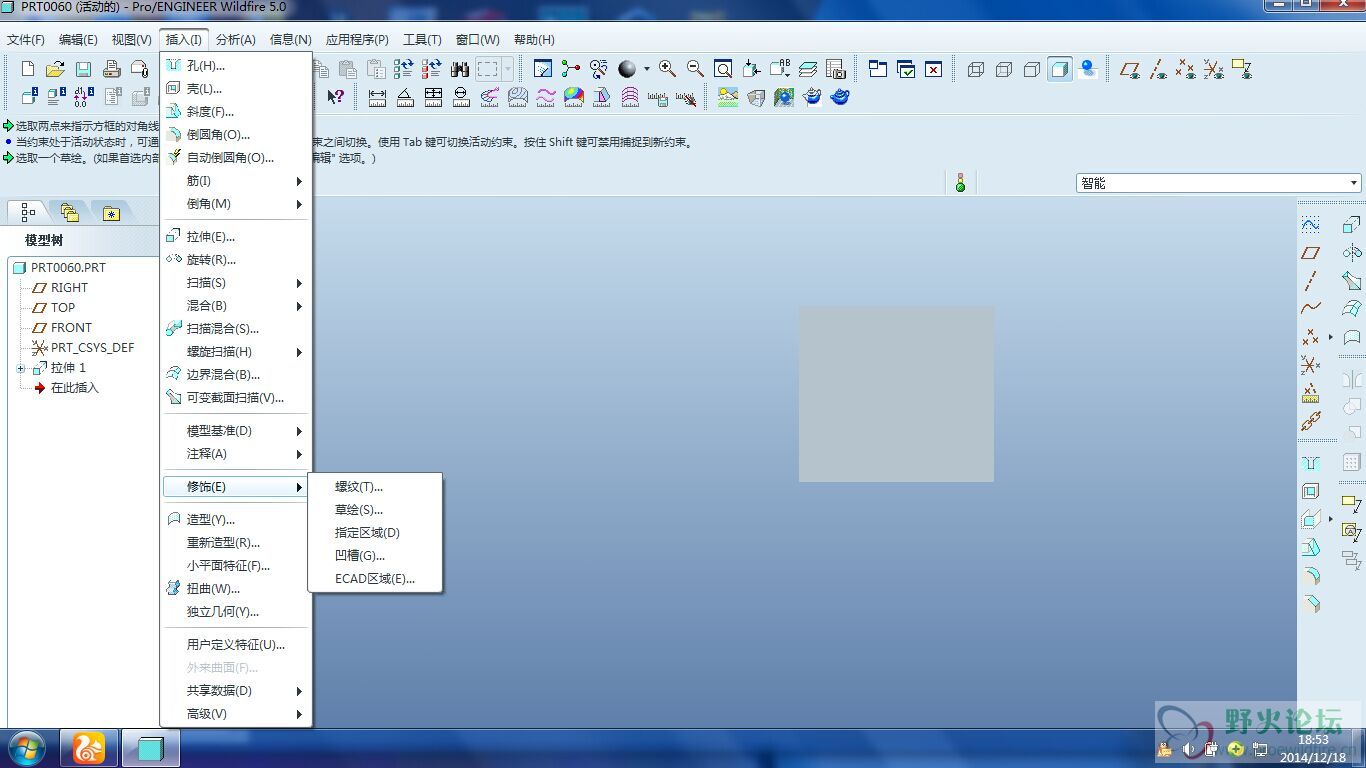Switch to the Model Tree tab
Screen dimensions: 1366x768
coord(28,212)
